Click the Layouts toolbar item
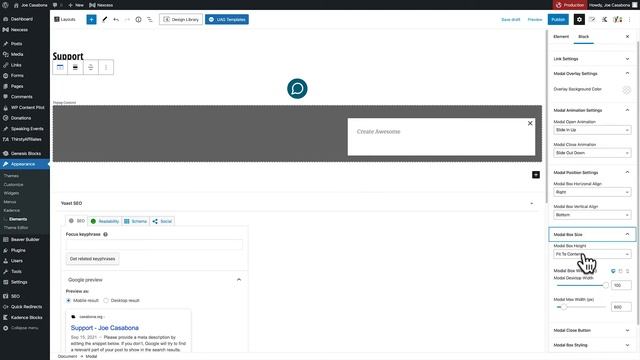Viewport: 640px width, 360px height. (65, 19)
